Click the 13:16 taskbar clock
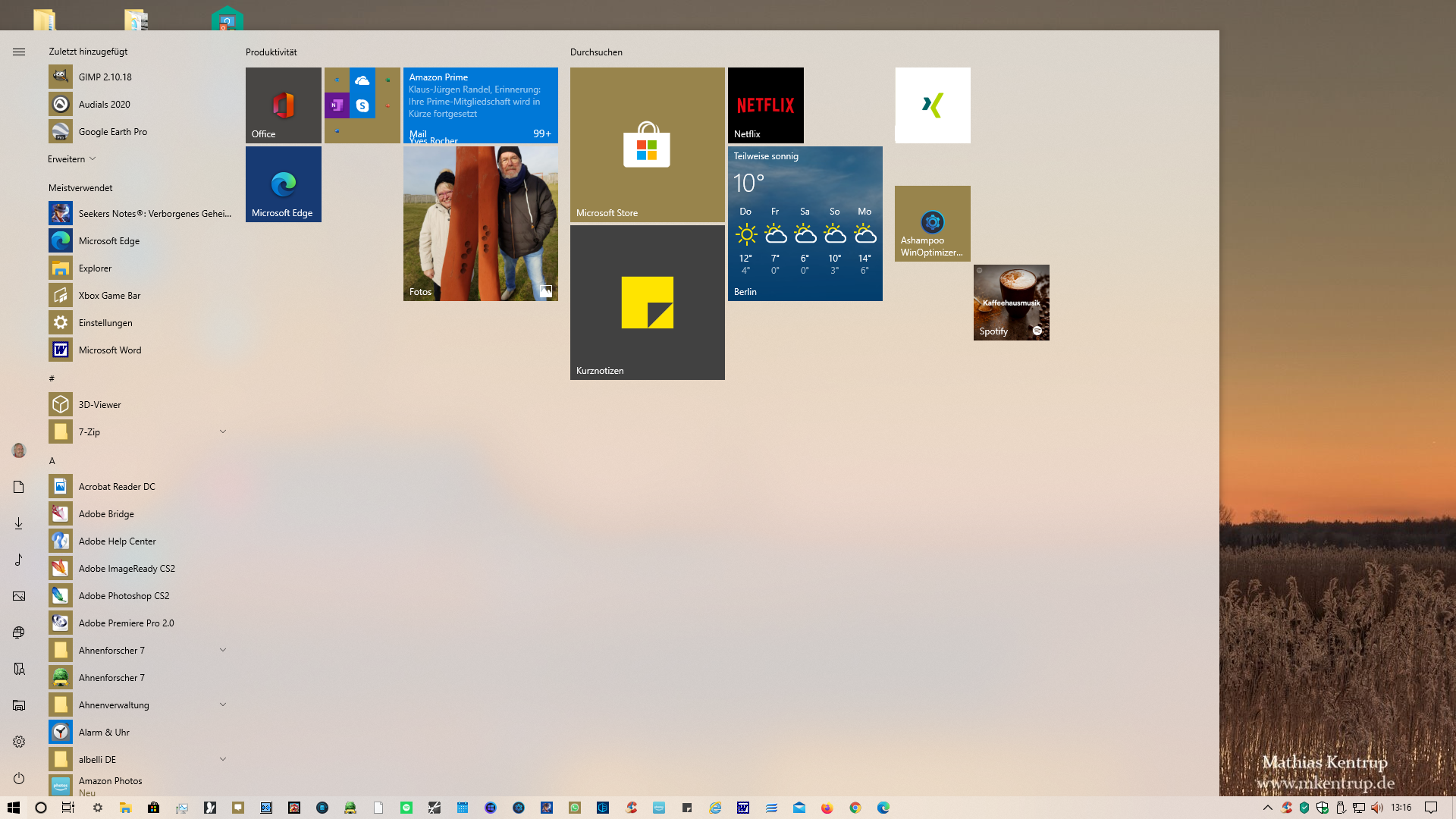This screenshot has width=1456, height=819. coord(1401,808)
